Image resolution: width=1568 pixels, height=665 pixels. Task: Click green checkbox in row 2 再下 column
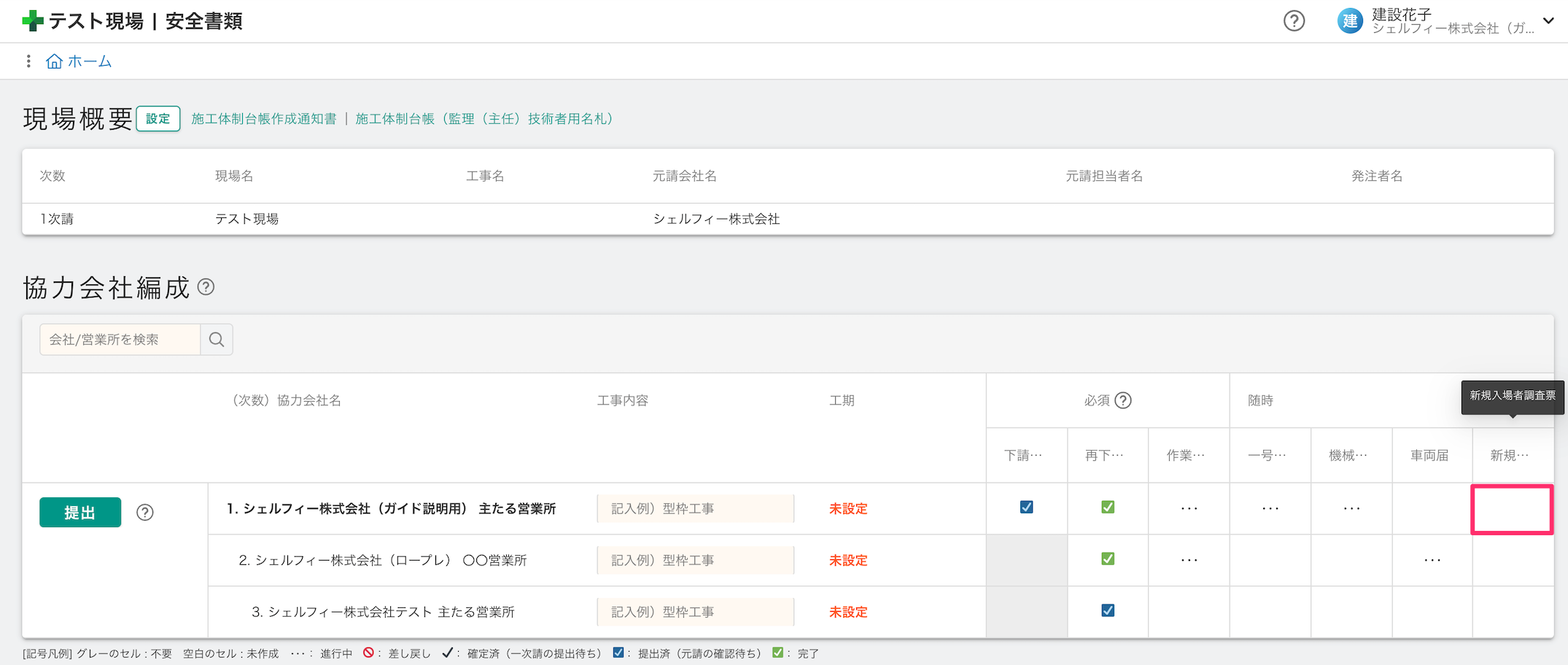1107,559
